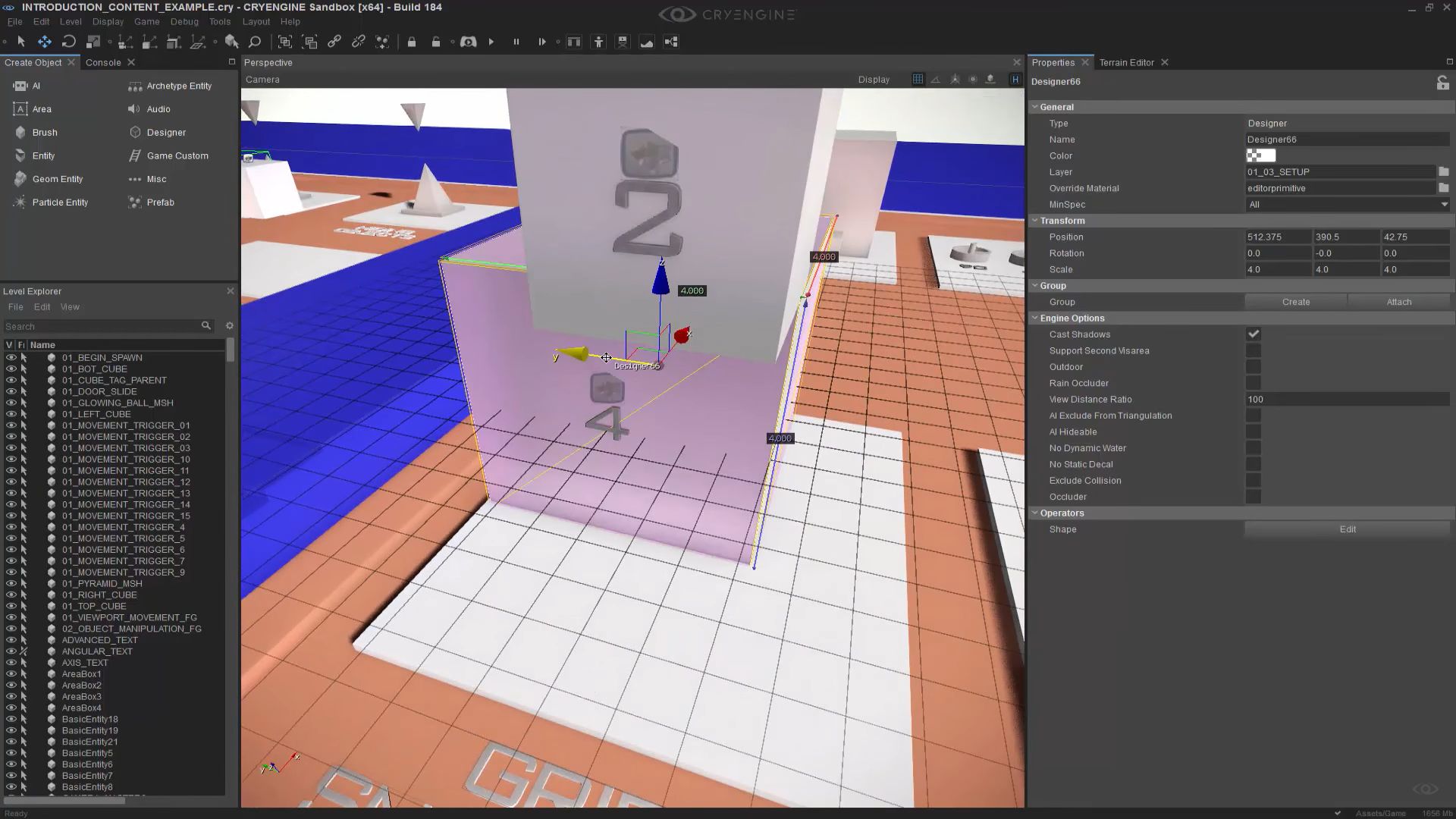The height and width of the screenshot is (819, 1456).
Task: Open the MinSpec dropdown
Action: [1348, 205]
